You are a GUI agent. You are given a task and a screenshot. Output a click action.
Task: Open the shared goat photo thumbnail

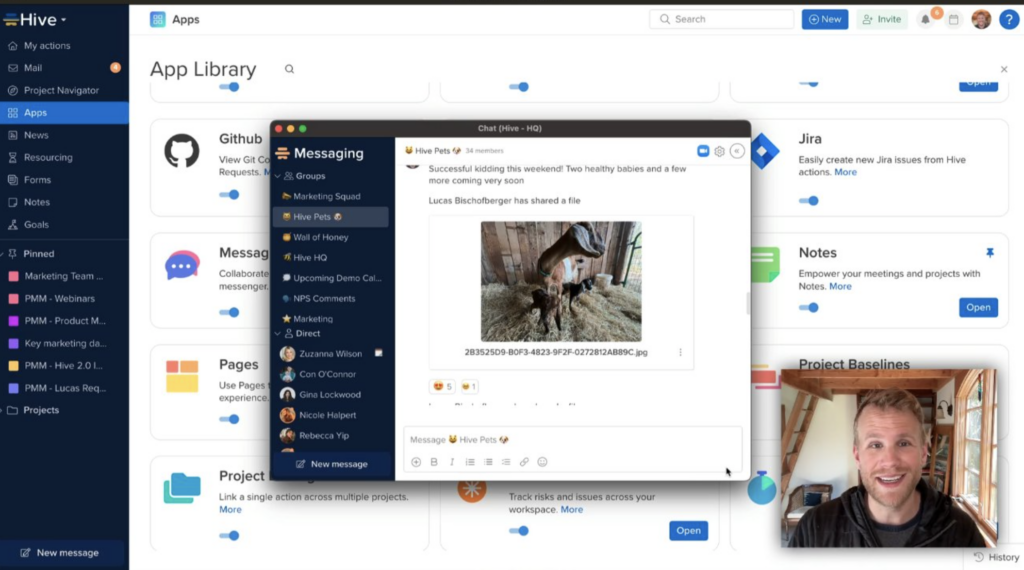(561, 281)
